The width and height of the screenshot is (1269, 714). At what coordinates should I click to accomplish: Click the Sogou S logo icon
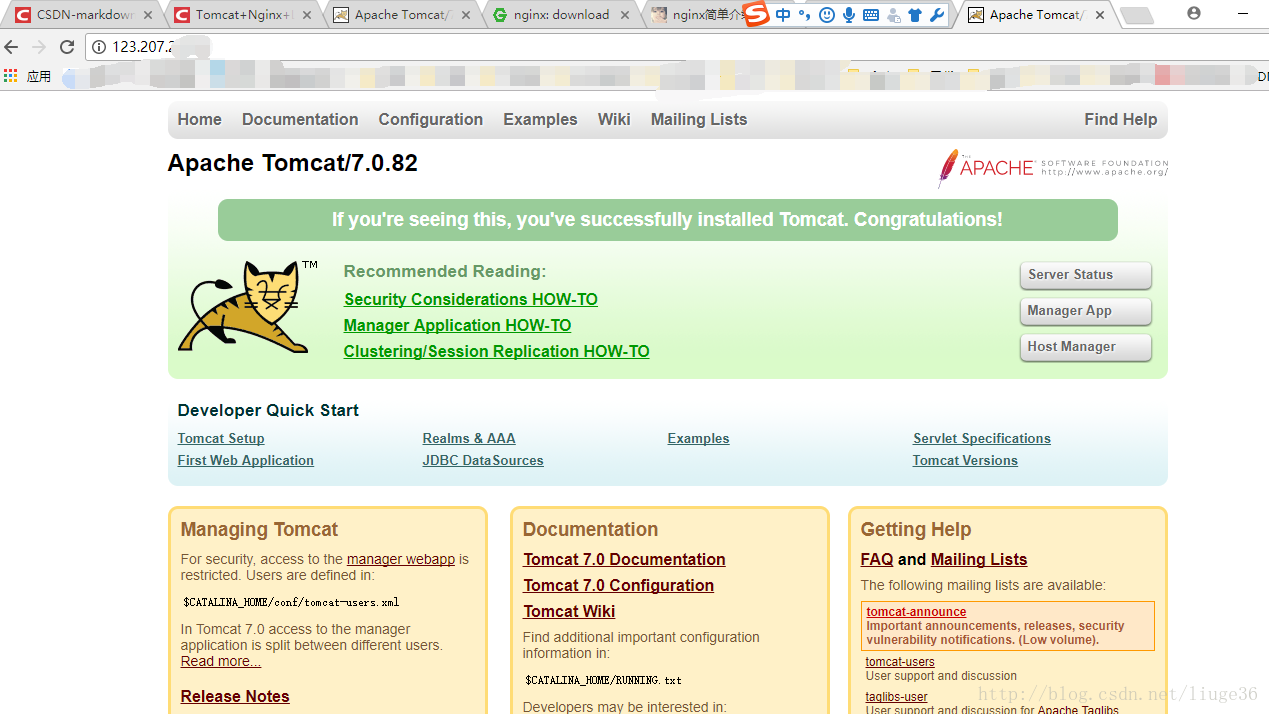[x=757, y=15]
